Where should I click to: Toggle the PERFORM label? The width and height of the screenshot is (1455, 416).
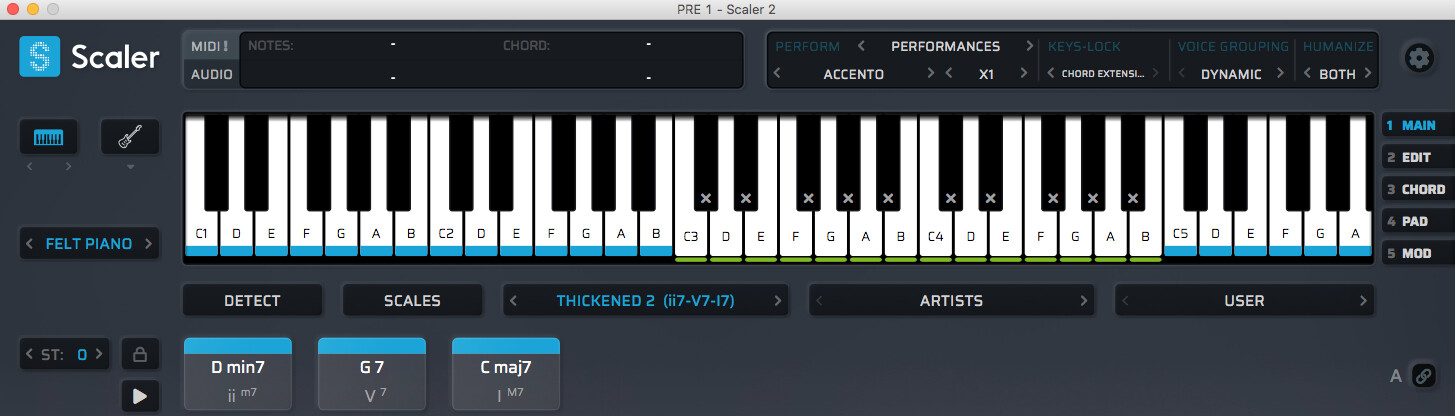tap(807, 46)
